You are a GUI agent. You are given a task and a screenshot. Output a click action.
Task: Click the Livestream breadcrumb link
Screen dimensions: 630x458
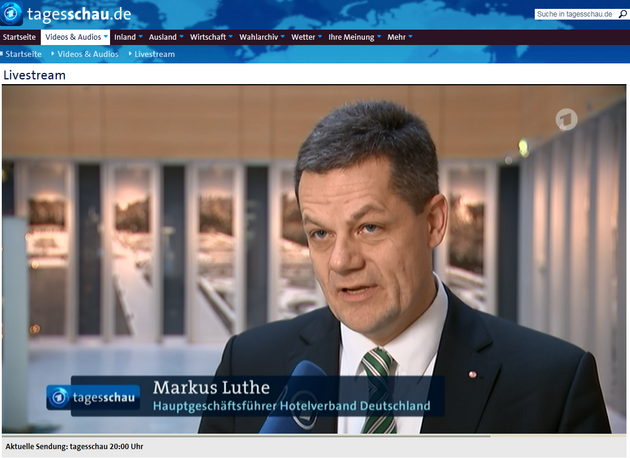click(x=154, y=54)
